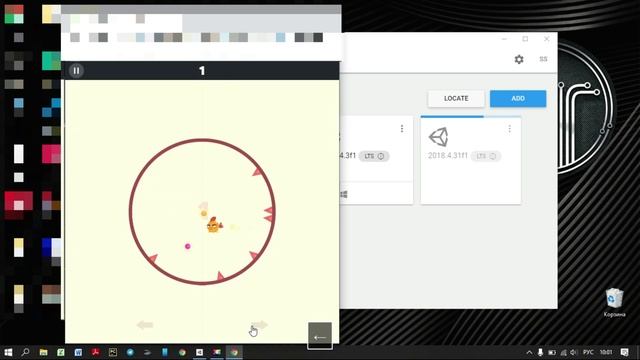This screenshot has height=360, width=640.
Task: Click the LOCATE button in Unity Hub
Action: click(x=456, y=98)
